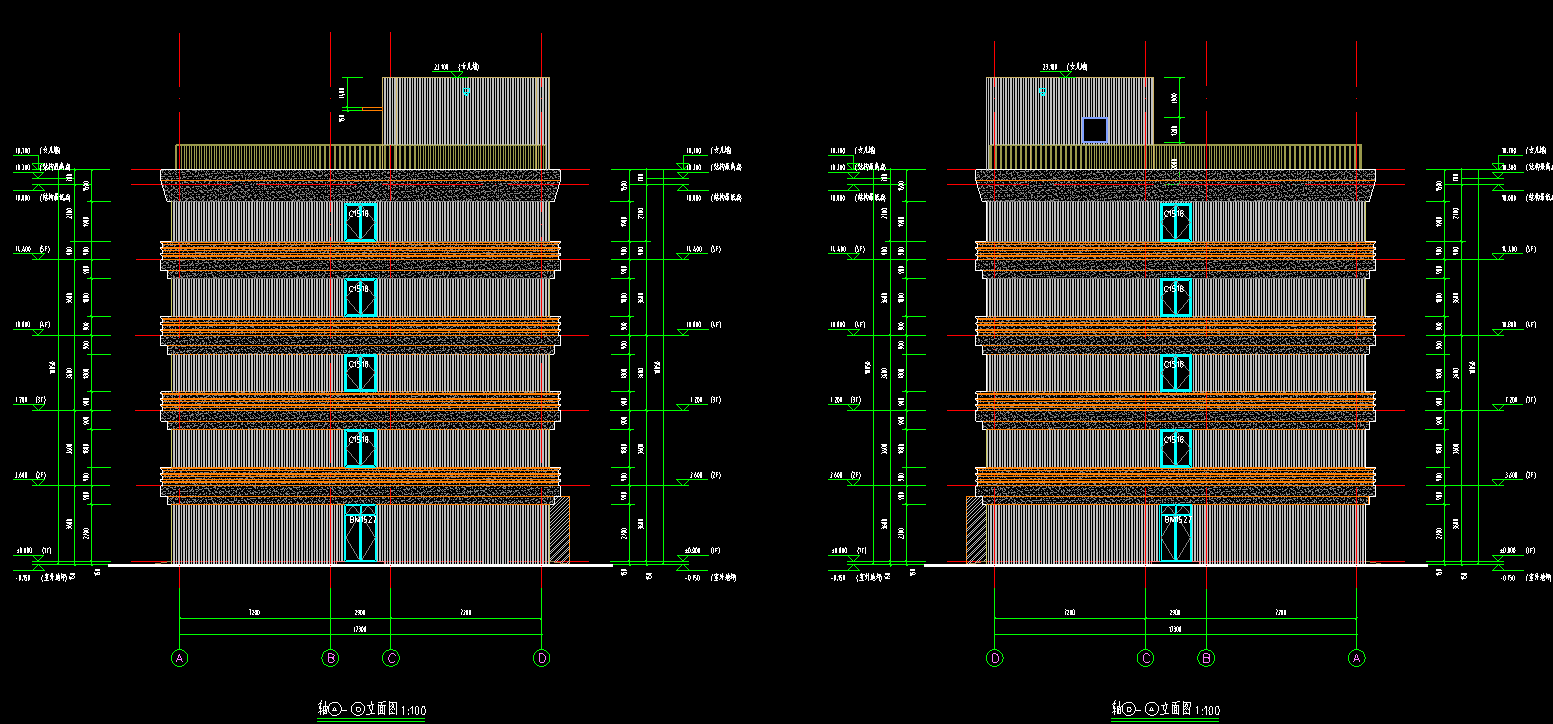The height and width of the screenshot is (724, 1553).
Task: Click axis bubble D in right elevation
Action: point(995,658)
